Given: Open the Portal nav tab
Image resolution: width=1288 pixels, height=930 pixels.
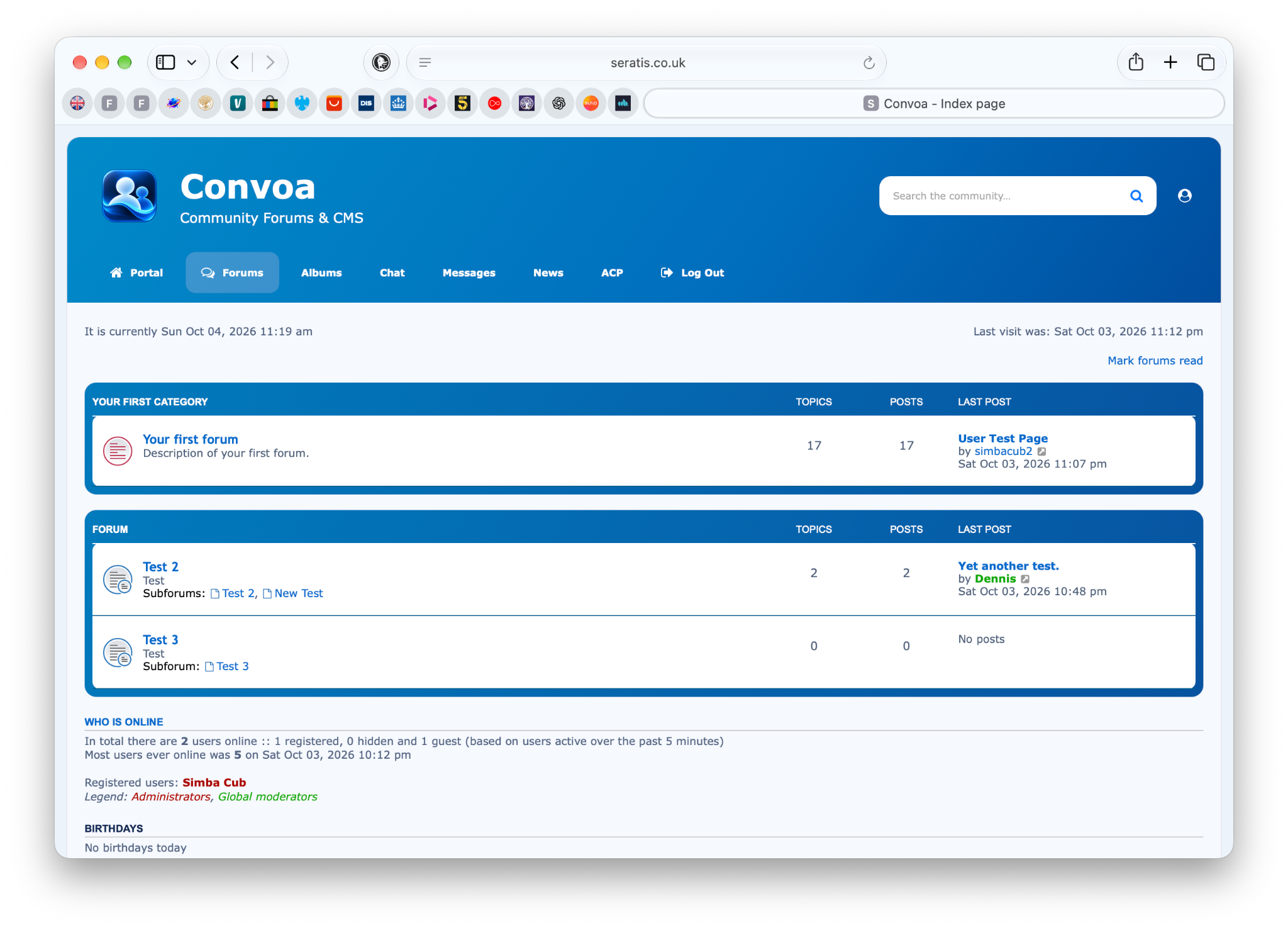Looking at the screenshot, I should point(136,272).
